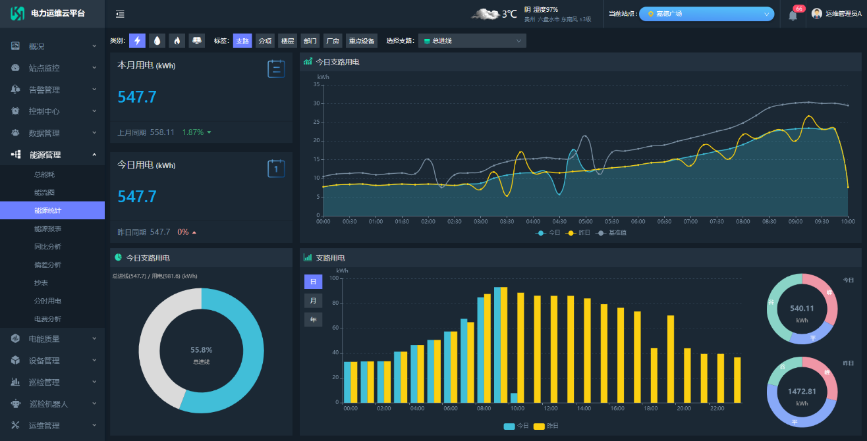Open 总能耗 in the sidebar submenu
Viewport: 867px width, 441px height.
45,174
